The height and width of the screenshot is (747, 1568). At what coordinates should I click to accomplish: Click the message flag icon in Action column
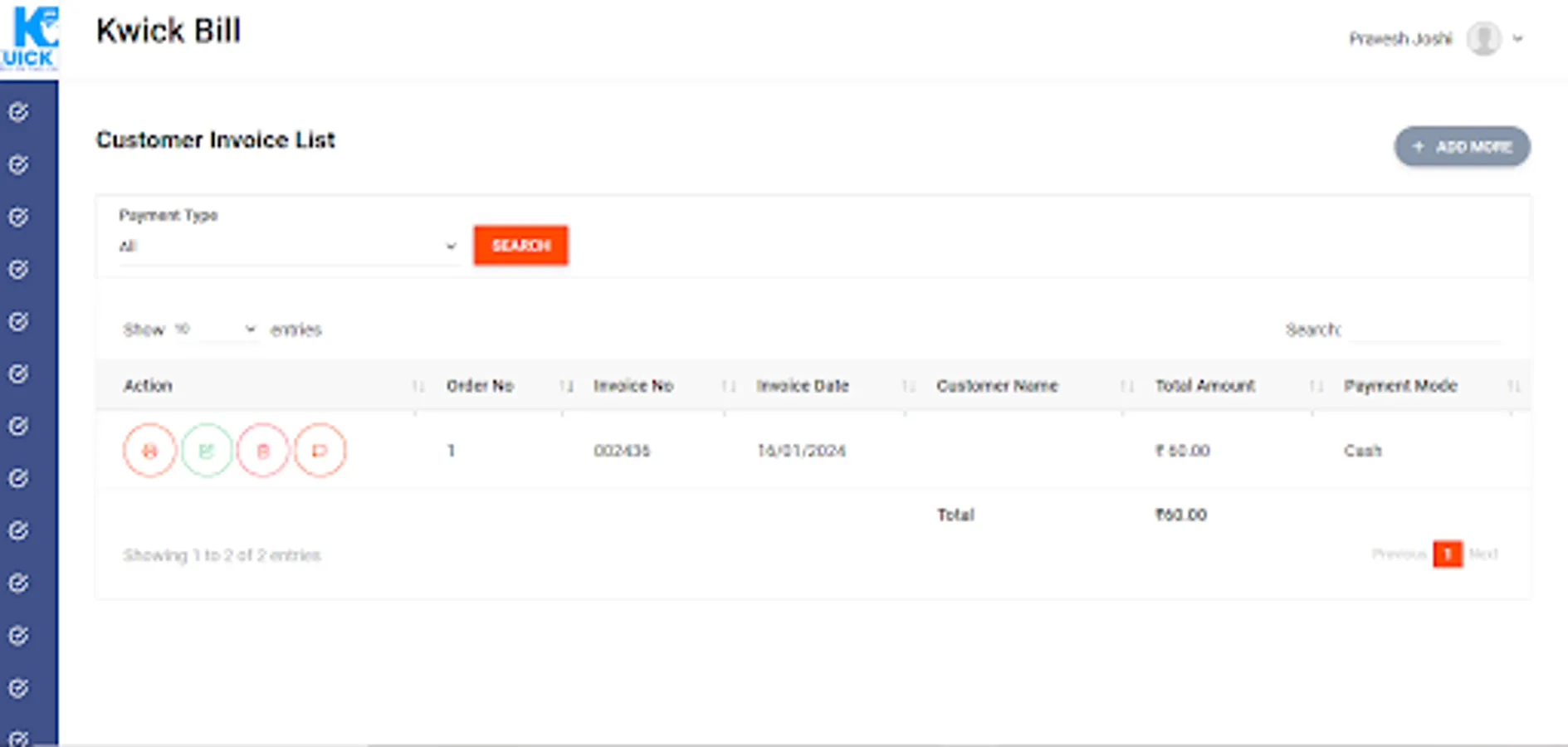tap(320, 451)
